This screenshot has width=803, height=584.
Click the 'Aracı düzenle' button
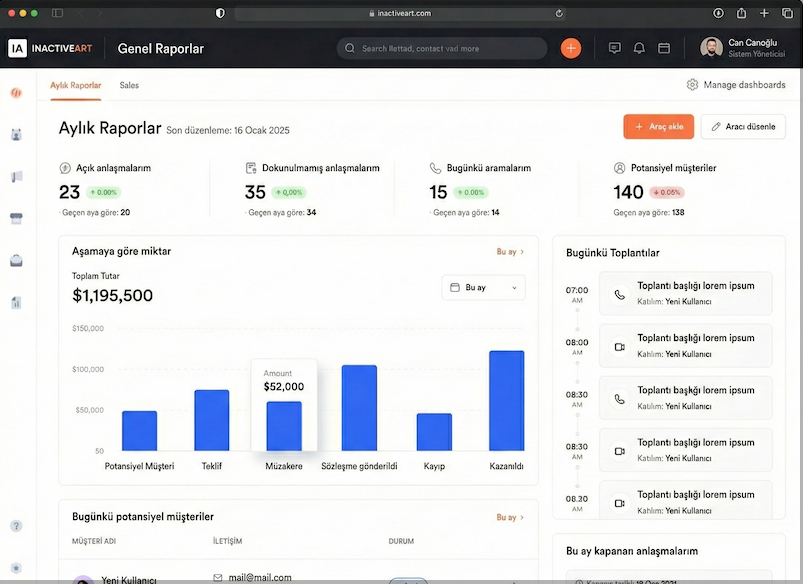(x=744, y=126)
